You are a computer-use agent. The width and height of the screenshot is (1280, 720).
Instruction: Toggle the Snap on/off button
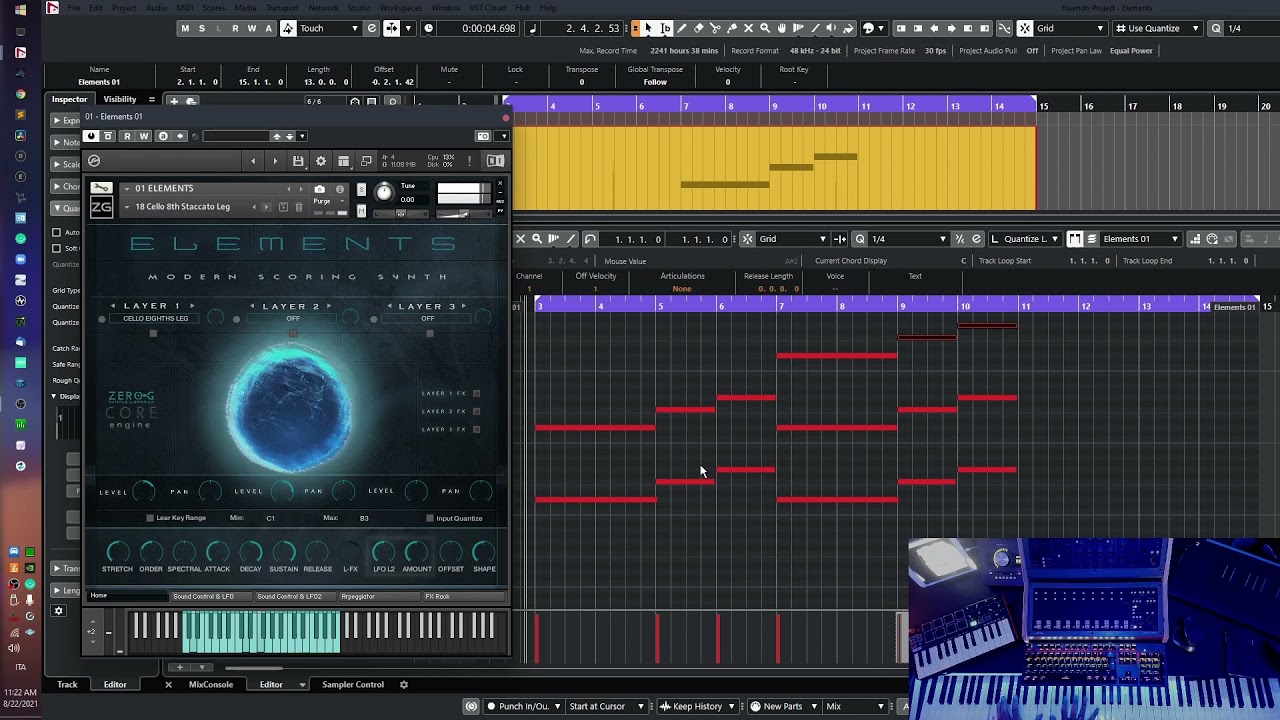[1023, 28]
